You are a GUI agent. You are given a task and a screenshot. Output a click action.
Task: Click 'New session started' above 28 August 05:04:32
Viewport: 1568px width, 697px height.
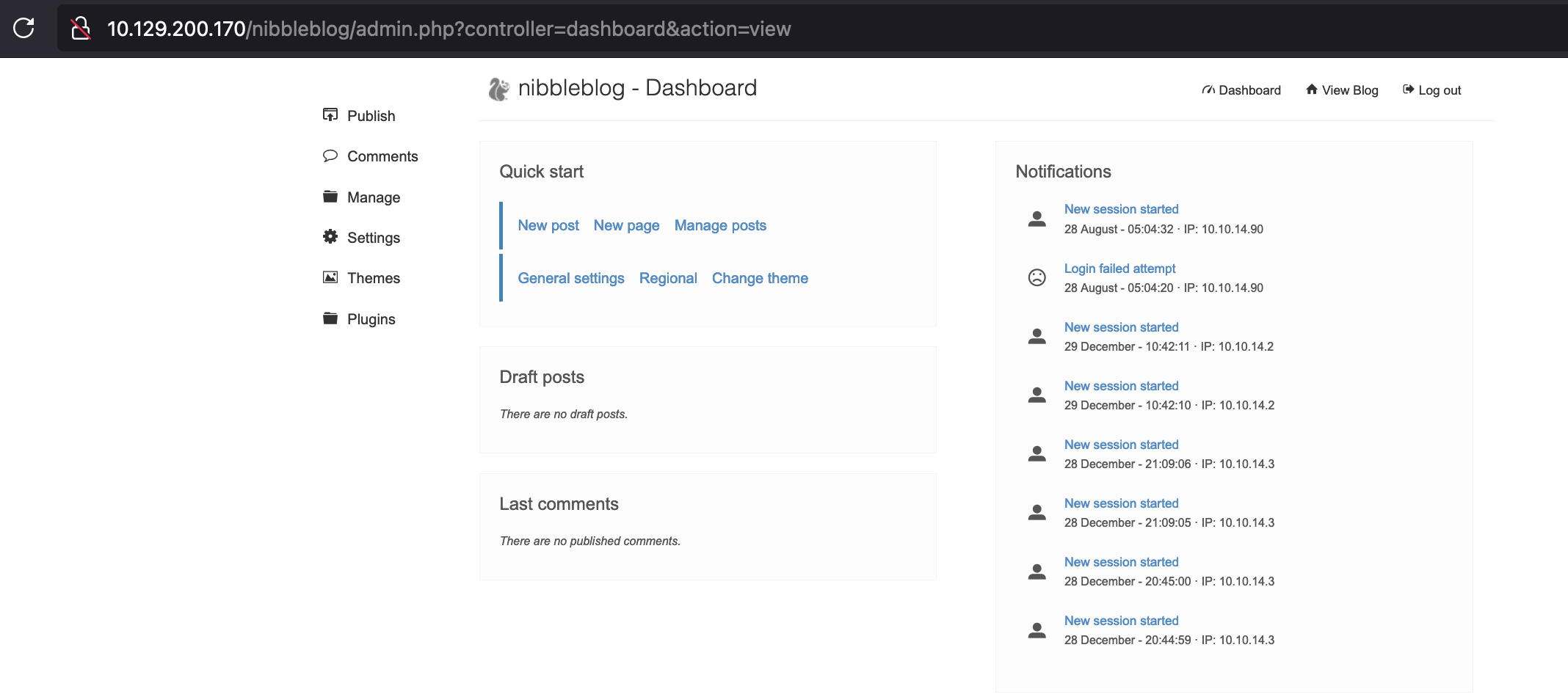[x=1121, y=209]
